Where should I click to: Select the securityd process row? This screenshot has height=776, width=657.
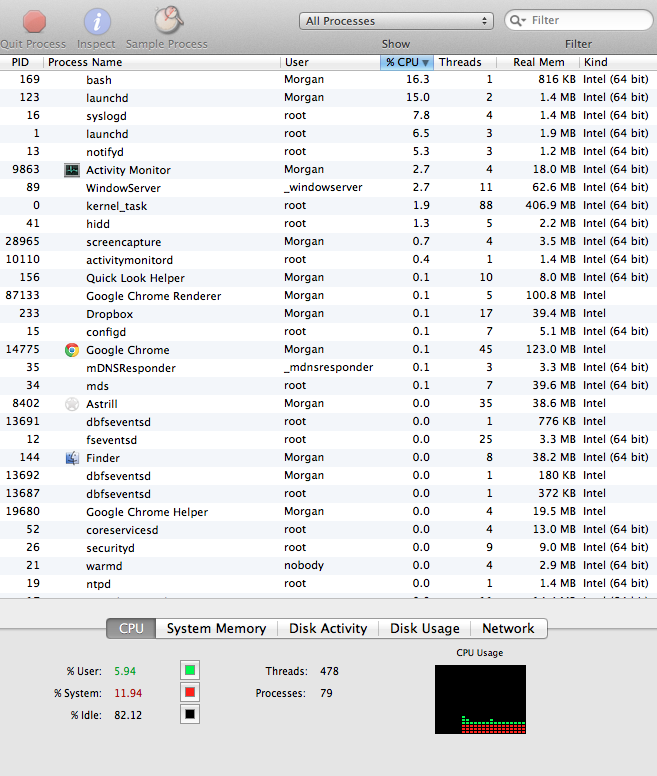328,548
